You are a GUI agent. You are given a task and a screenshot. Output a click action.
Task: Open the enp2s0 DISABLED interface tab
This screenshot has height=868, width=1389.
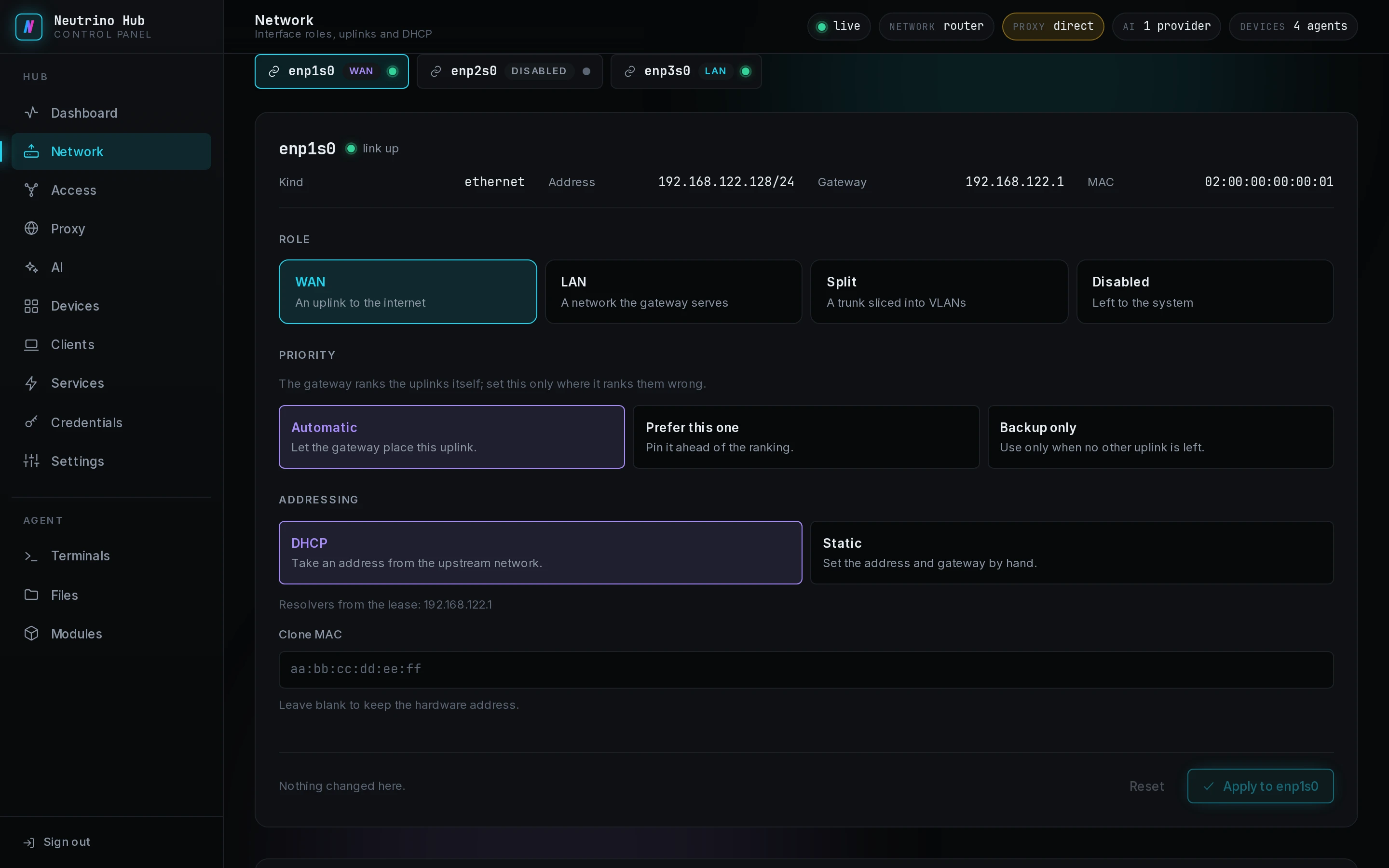click(x=510, y=71)
